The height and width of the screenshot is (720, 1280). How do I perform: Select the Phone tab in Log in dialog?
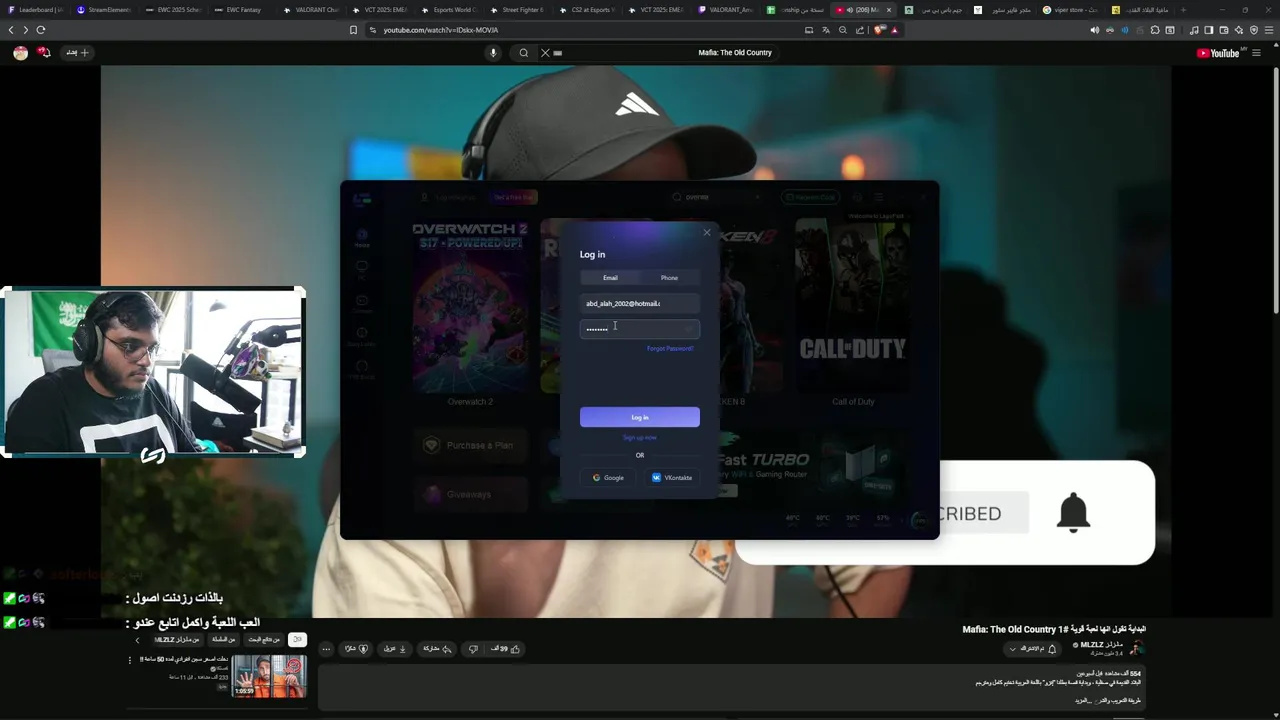coord(669,278)
